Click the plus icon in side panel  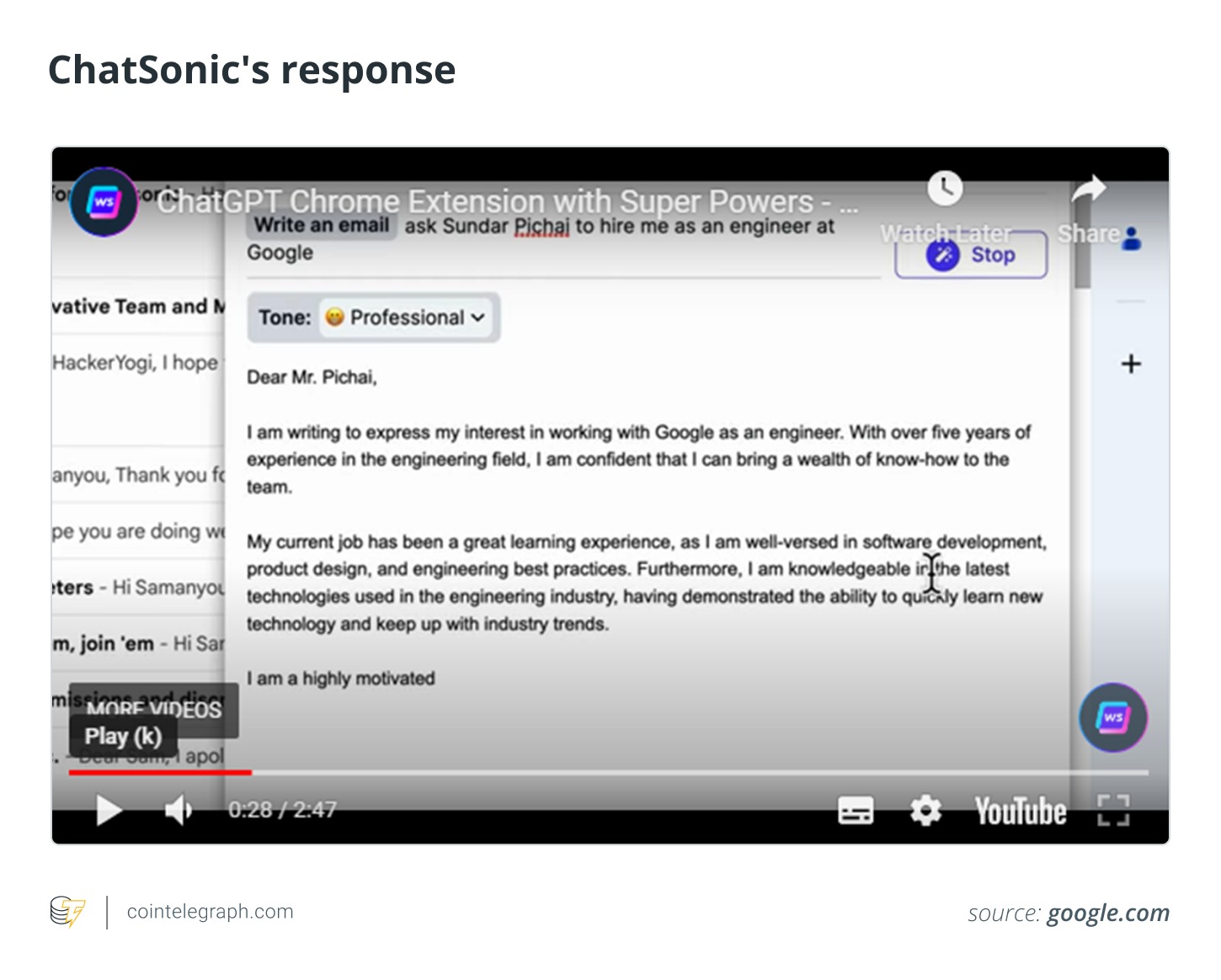tap(1131, 364)
